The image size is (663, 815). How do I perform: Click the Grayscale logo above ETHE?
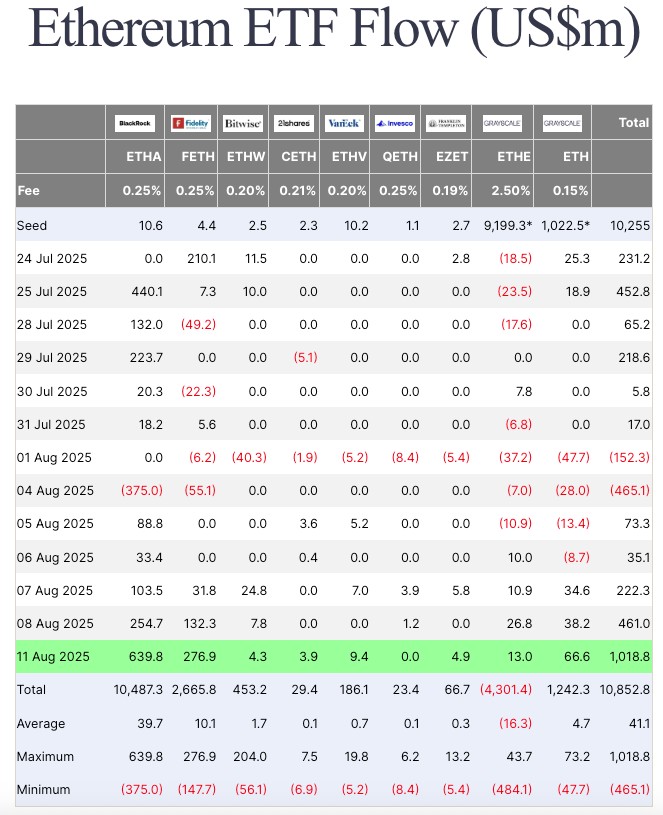pyautogui.click(x=502, y=123)
